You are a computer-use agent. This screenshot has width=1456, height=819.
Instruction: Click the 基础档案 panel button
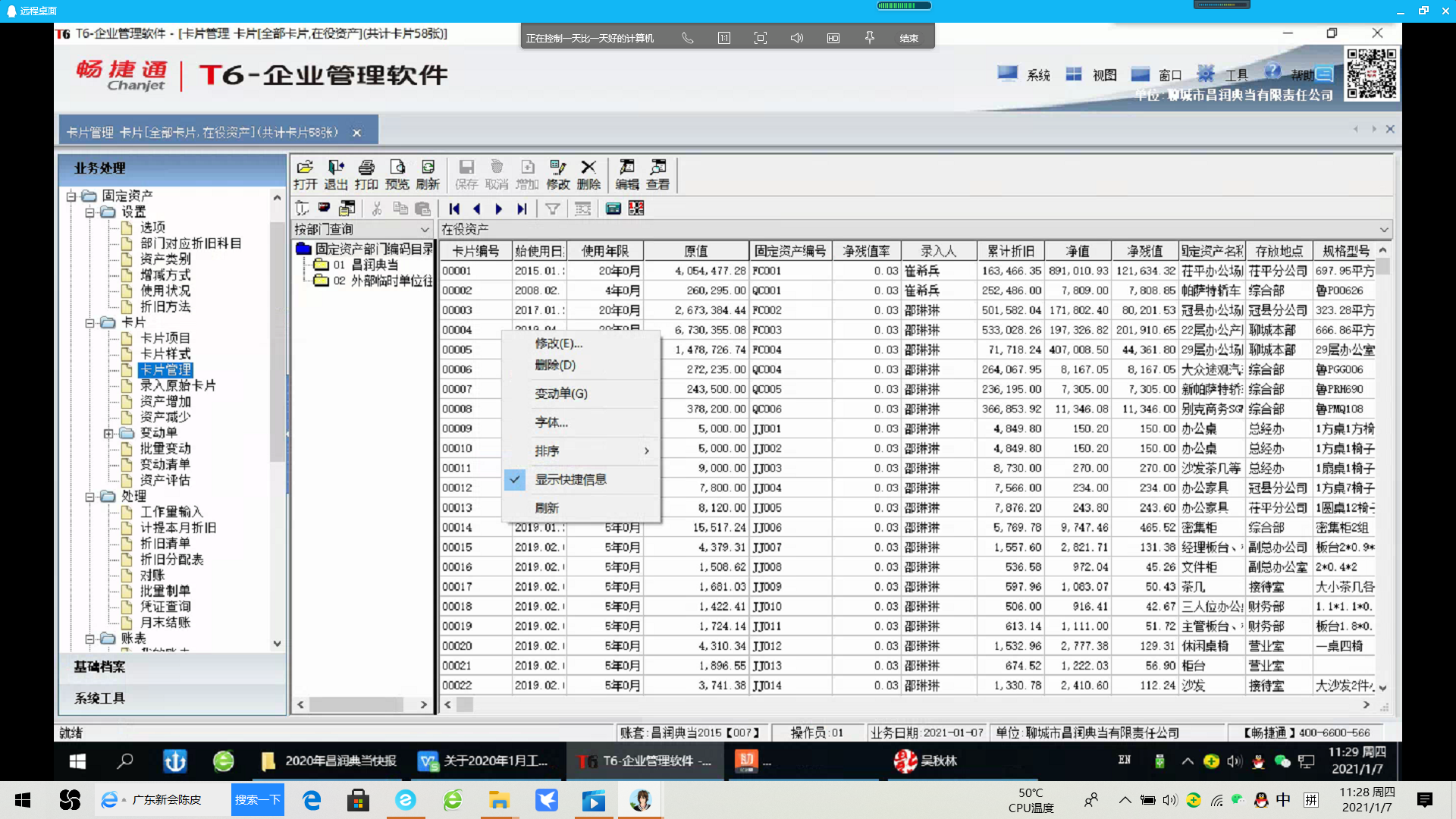point(173,667)
